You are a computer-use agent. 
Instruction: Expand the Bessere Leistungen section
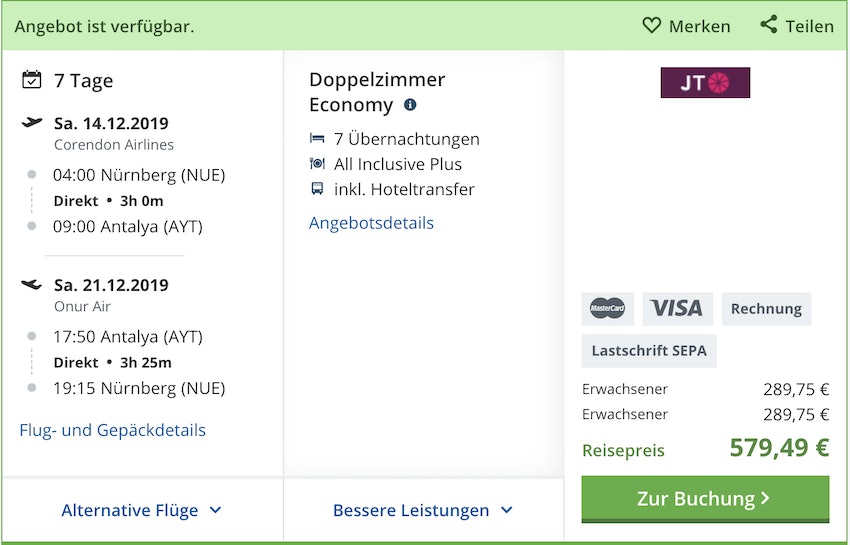(423, 510)
